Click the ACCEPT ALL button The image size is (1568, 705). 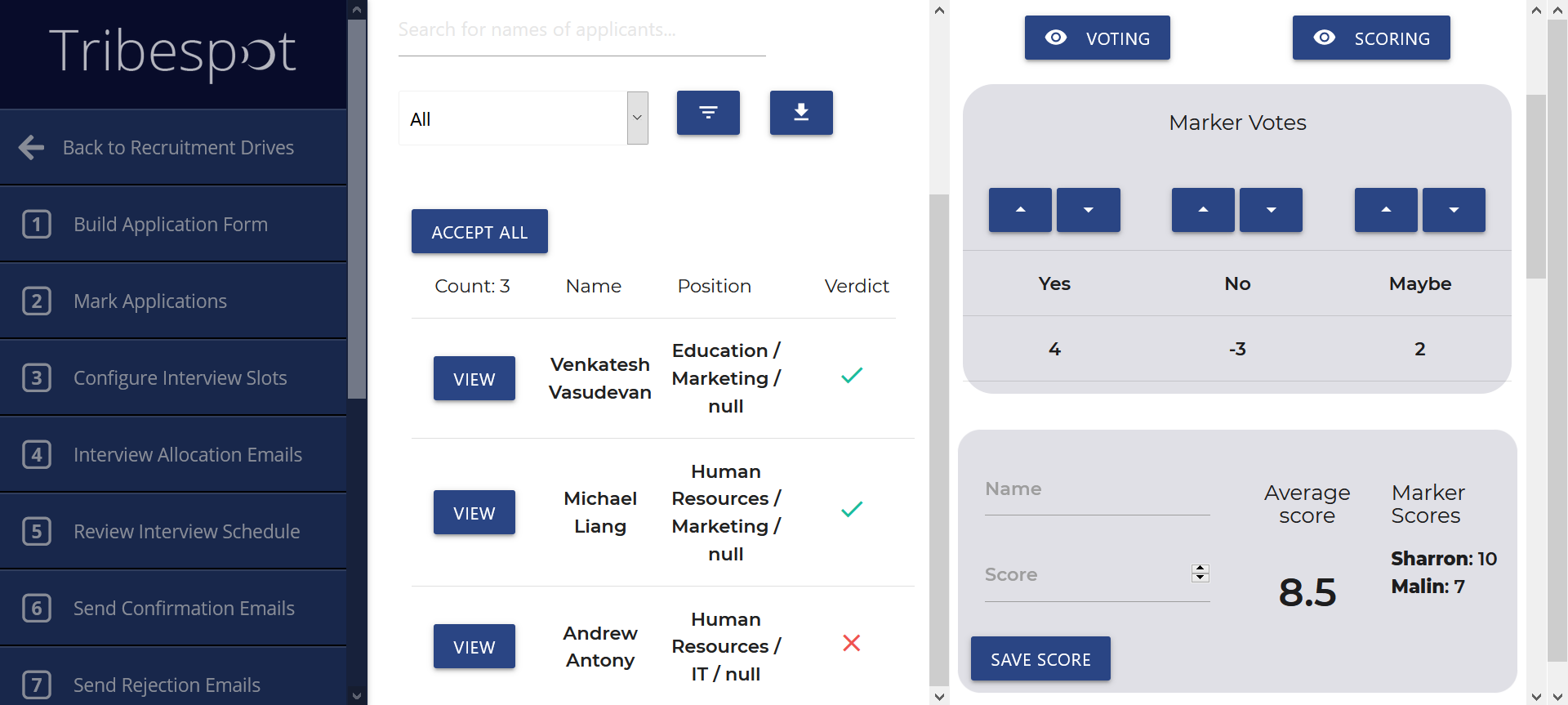(x=479, y=231)
